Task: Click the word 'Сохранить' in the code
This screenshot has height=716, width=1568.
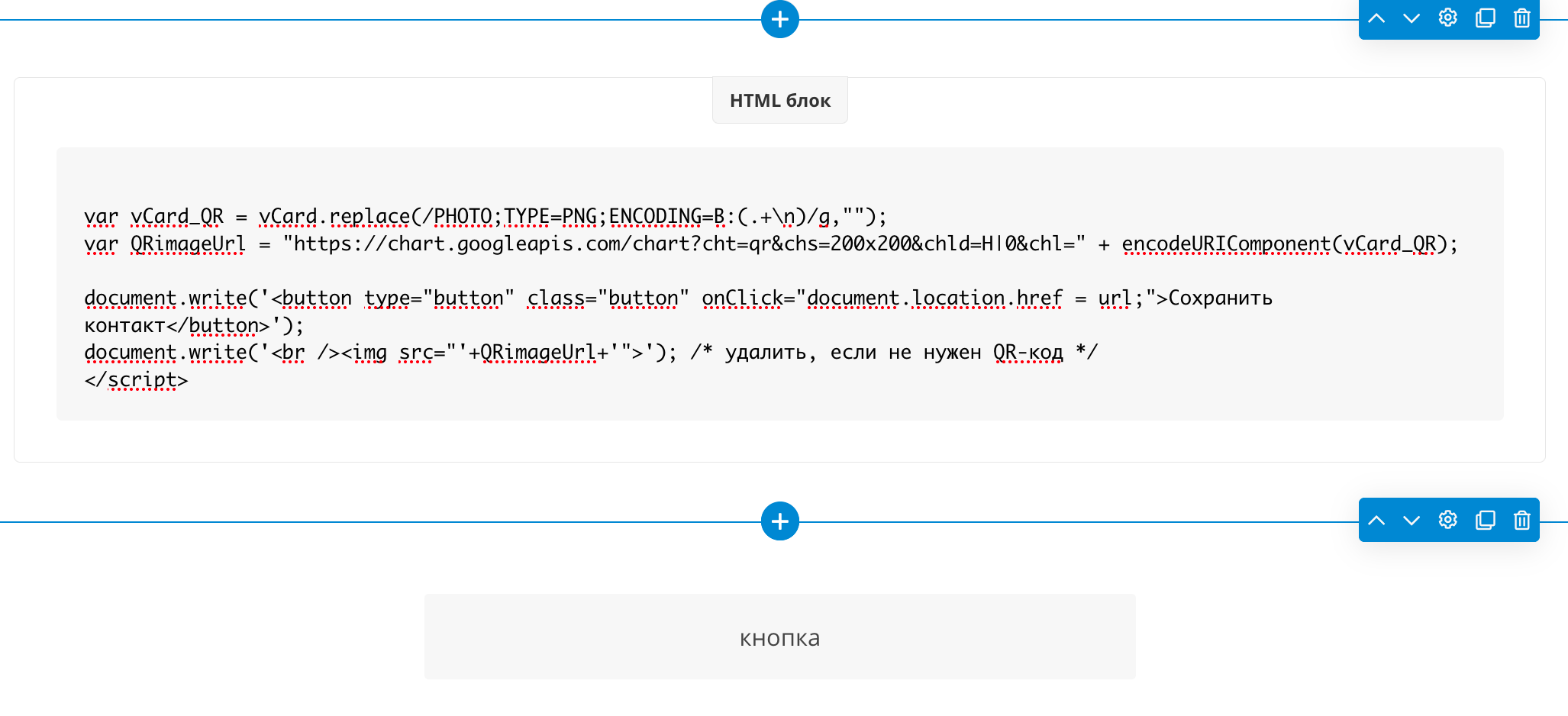Action: point(1220,298)
